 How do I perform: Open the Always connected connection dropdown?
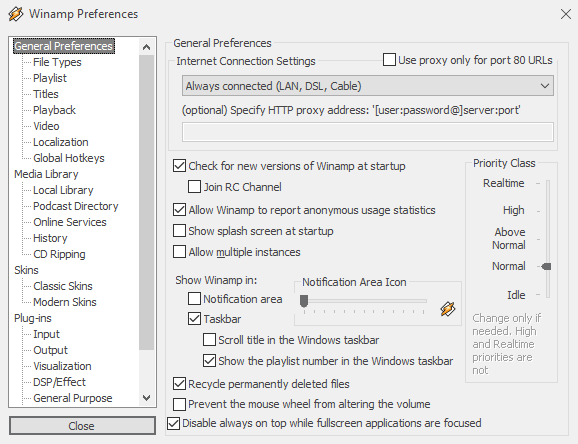click(368, 86)
